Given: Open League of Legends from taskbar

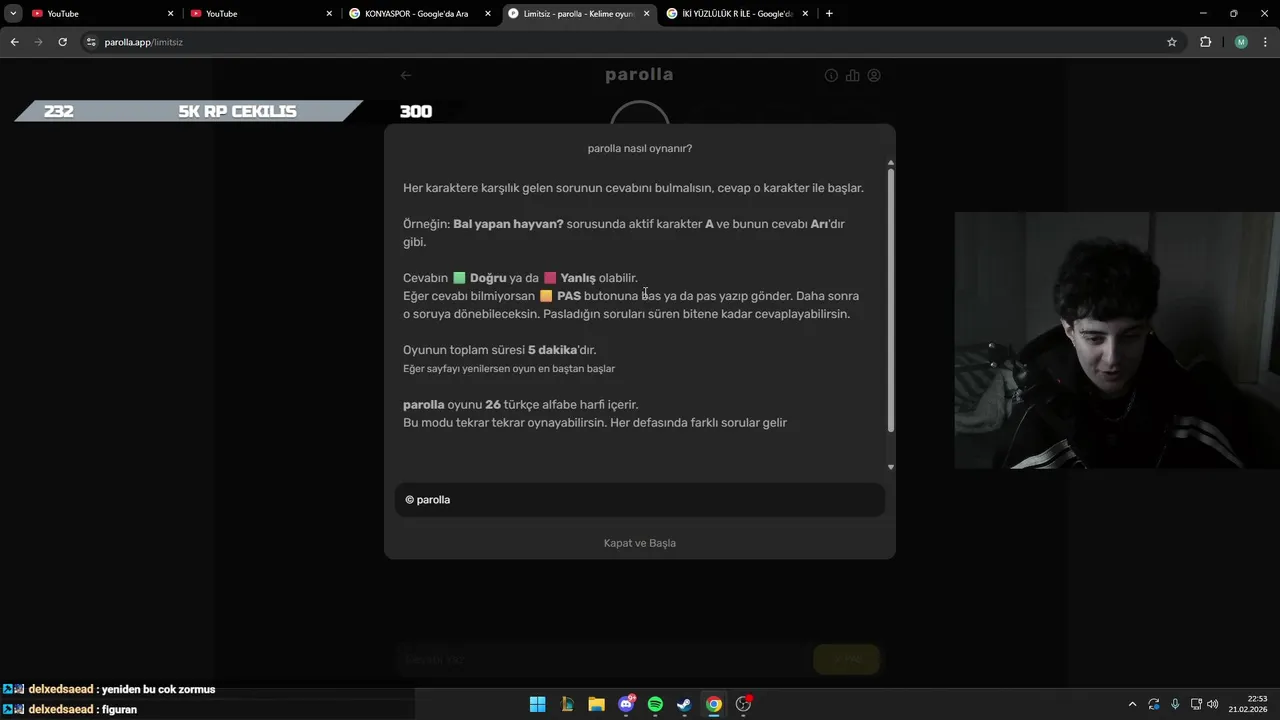Looking at the screenshot, I should [x=567, y=704].
